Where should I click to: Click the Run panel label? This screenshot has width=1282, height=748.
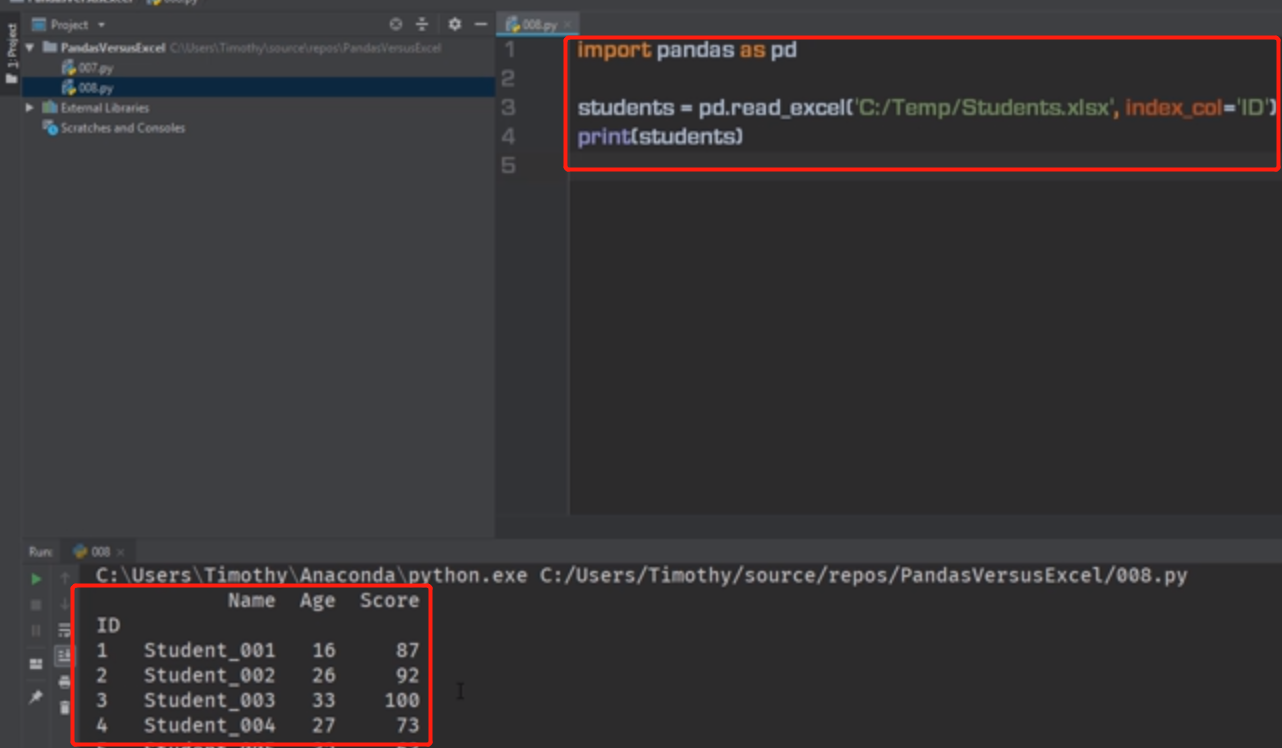point(40,551)
